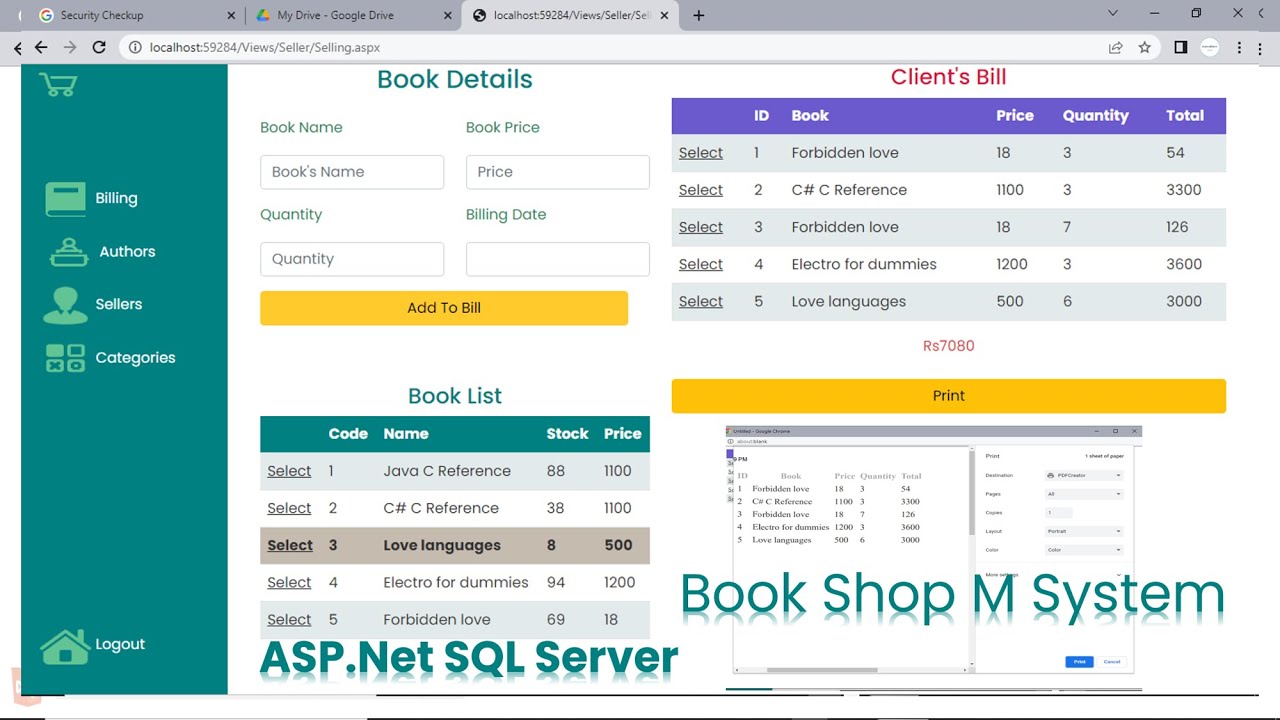
Task: Click the Rs7080 total amount
Action: tap(948, 346)
